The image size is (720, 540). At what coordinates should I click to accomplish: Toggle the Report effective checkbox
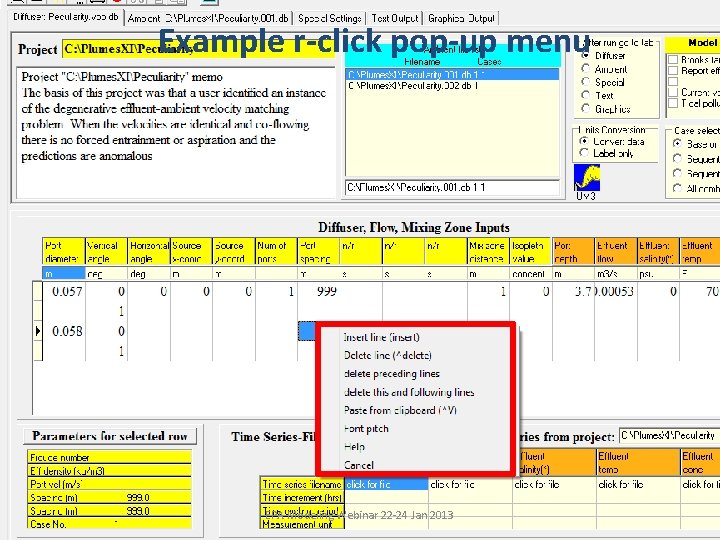coord(673,71)
